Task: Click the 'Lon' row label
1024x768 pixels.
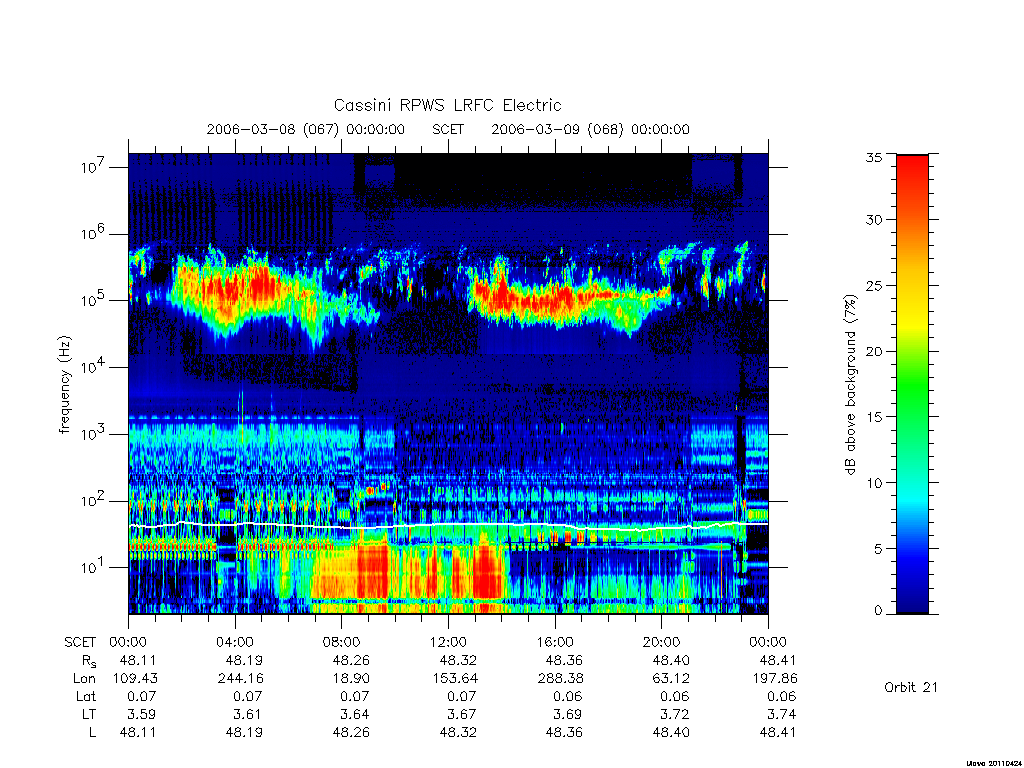Action: [84, 679]
